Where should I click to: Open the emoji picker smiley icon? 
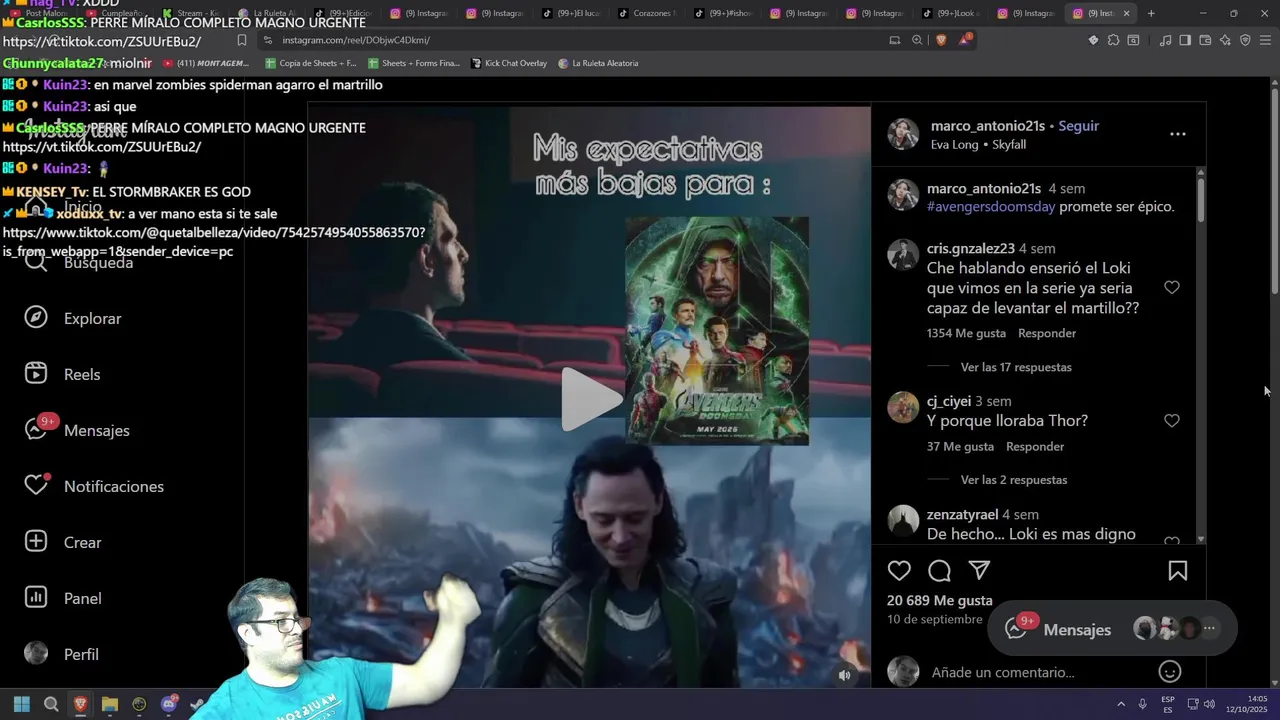point(1170,672)
